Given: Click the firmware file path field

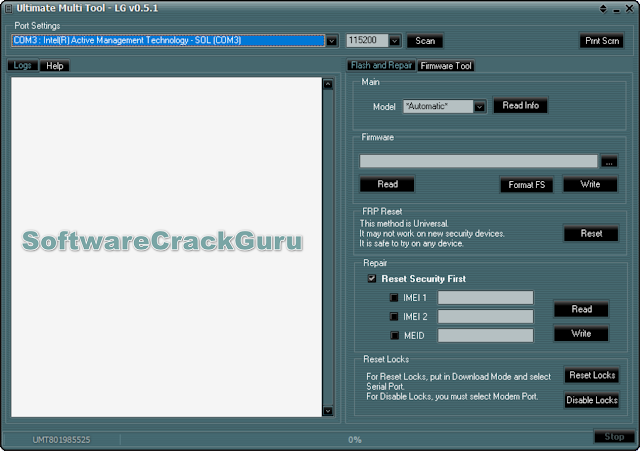Looking at the screenshot, I should point(478,161).
